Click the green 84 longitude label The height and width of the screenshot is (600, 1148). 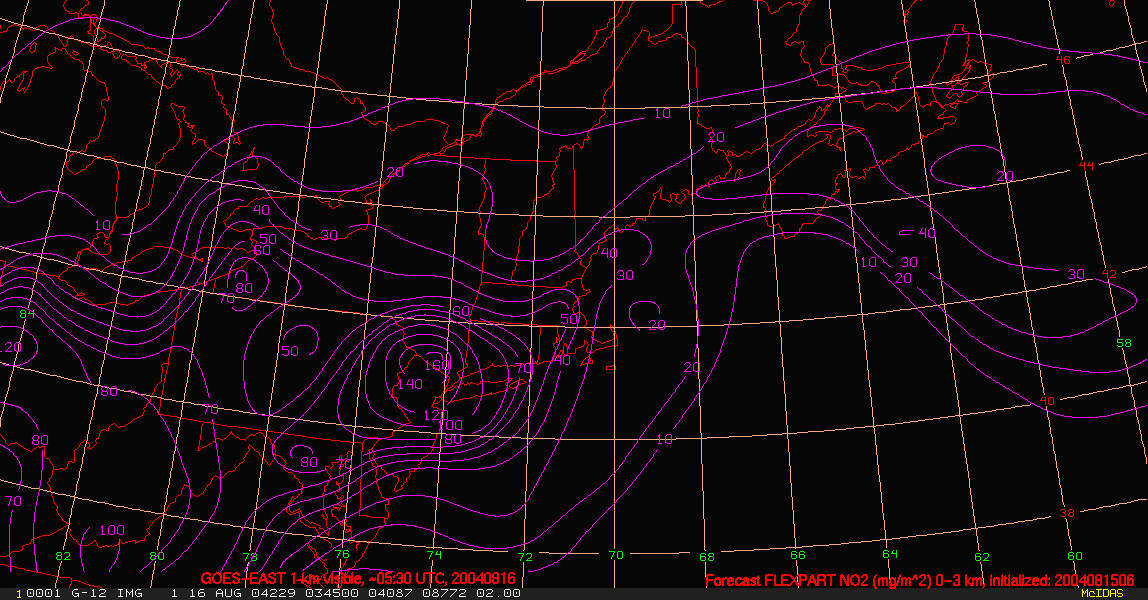27,314
